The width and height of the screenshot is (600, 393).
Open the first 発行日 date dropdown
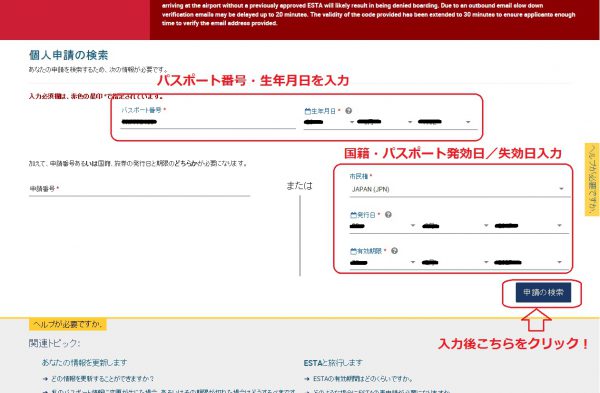tap(382, 226)
